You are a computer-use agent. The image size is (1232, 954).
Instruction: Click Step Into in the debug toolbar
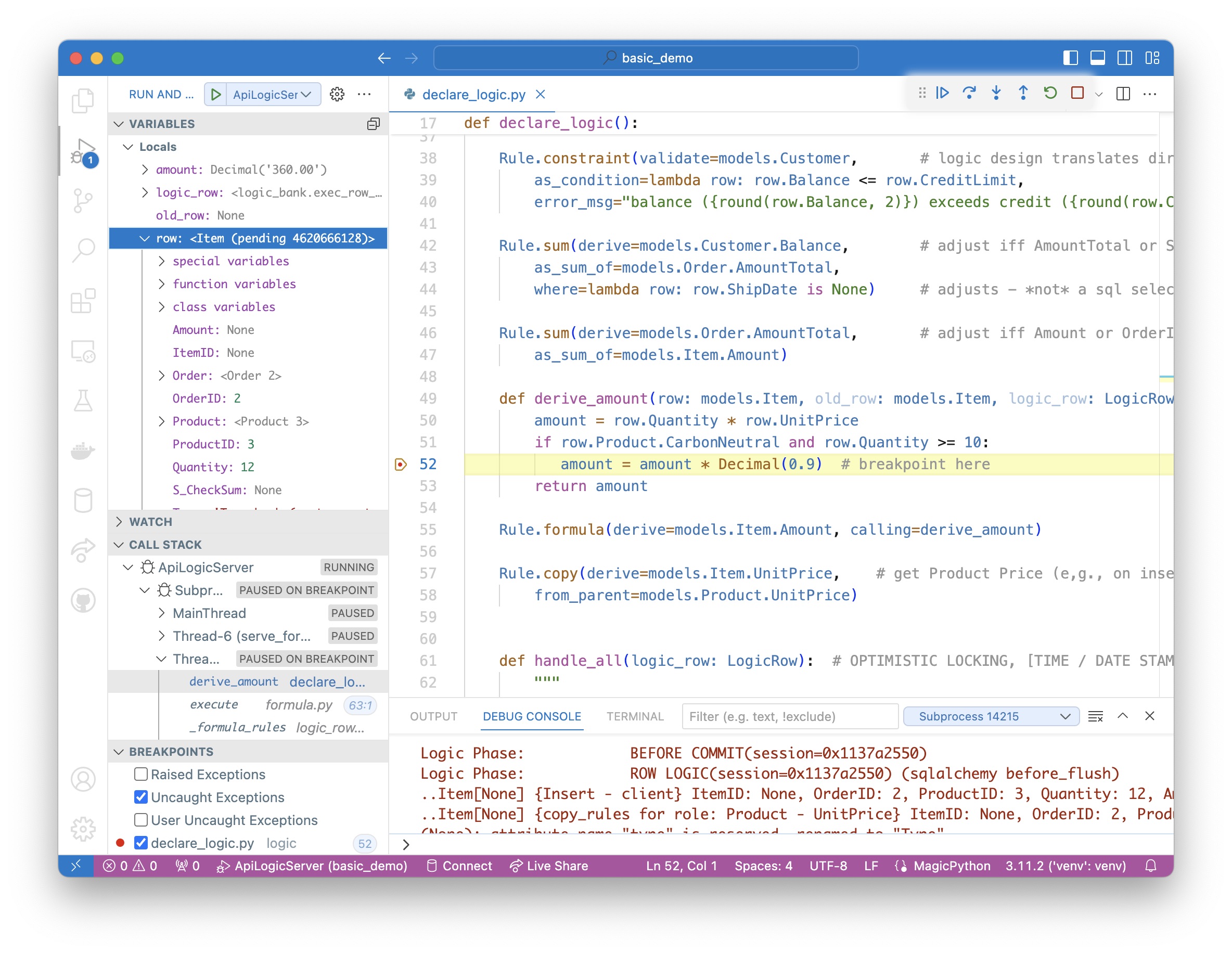tap(996, 93)
